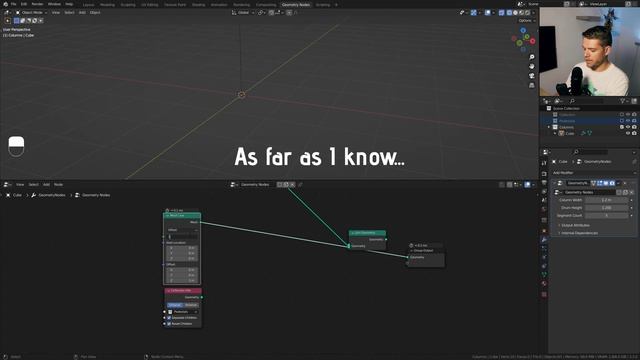Open the Output properties tab
Viewport: 640px width, 360px height.
(x=544, y=182)
